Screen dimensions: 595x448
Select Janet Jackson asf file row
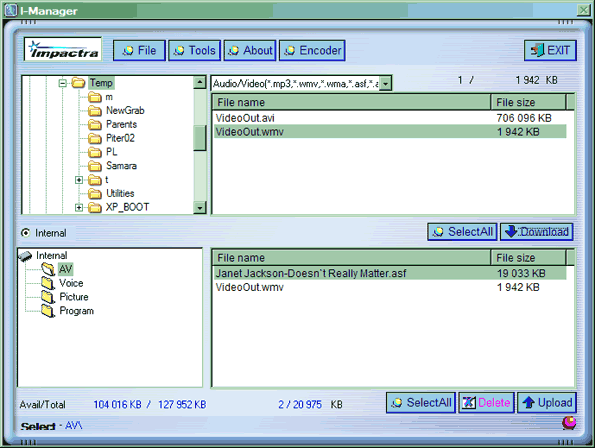pyautogui.click(x=390, y=273)
